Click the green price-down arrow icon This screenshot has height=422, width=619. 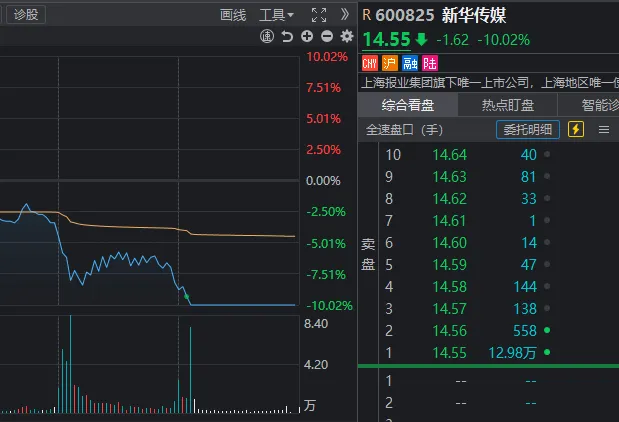(x=421, y=39)
